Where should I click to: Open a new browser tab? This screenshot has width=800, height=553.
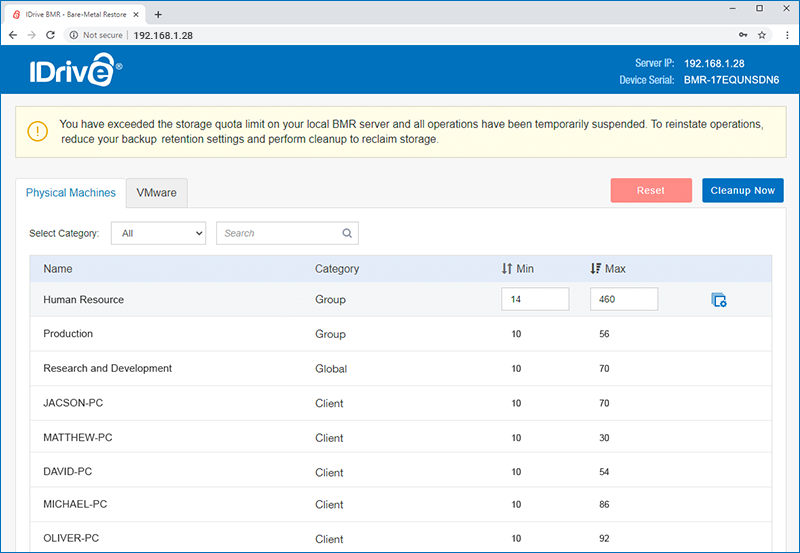(x=158, y=14)
